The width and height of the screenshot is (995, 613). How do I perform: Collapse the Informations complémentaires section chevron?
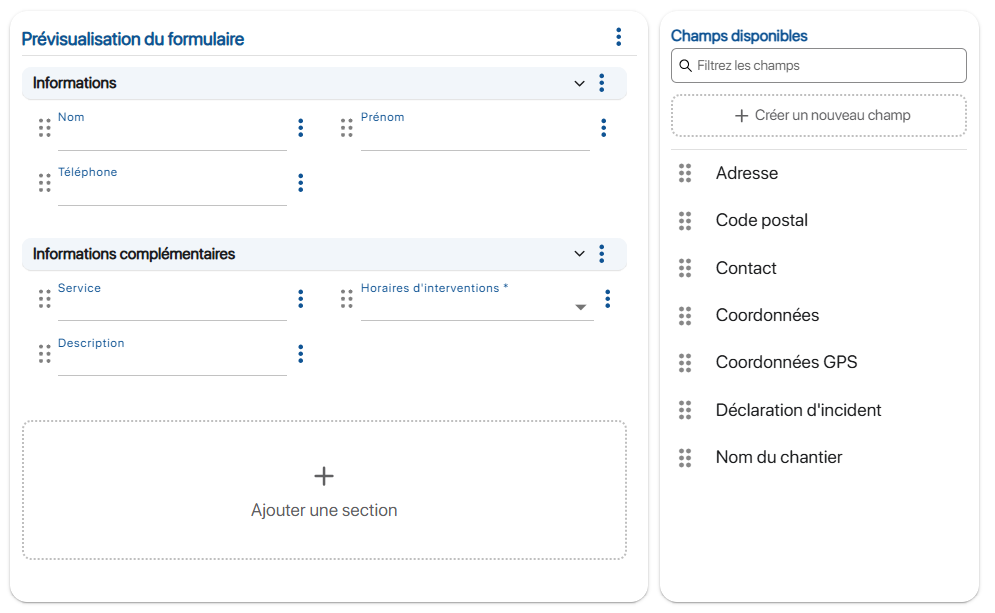pos(579,254)
